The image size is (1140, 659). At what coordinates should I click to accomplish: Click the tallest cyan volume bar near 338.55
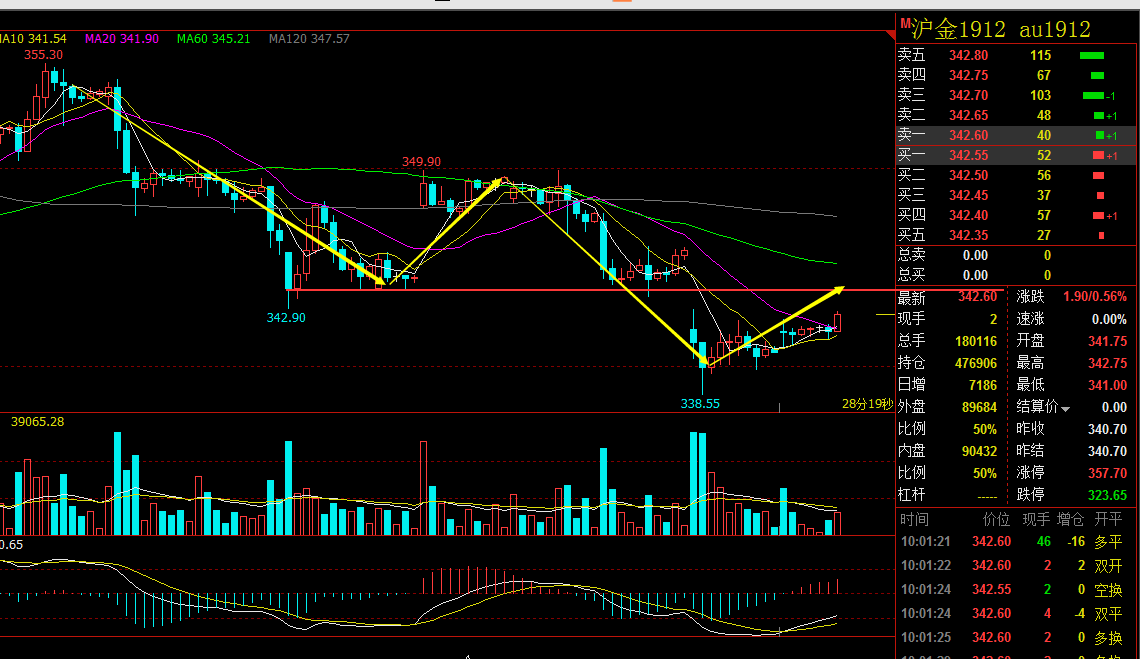694,484
